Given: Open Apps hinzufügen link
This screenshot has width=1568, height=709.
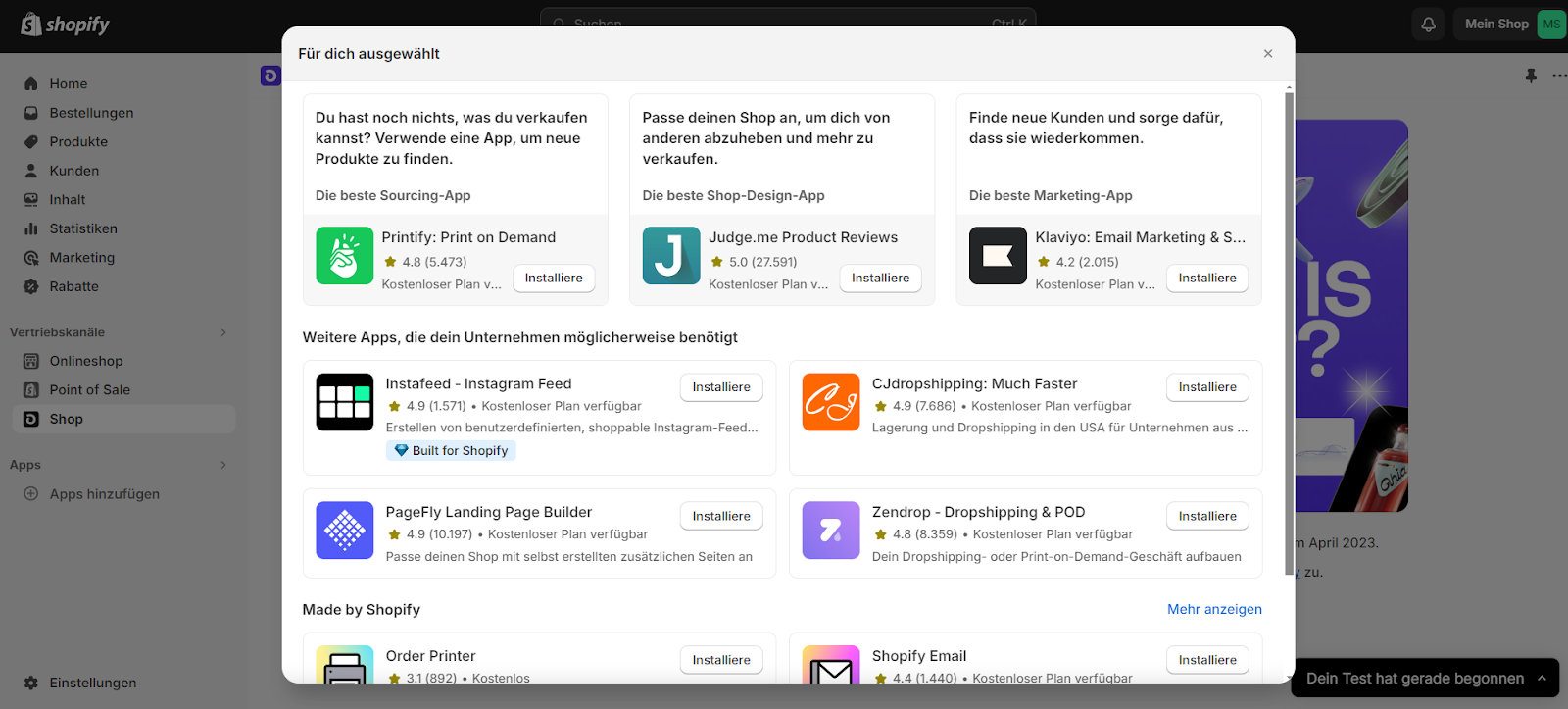Looking at the screenshot, I should click(104, 494).
